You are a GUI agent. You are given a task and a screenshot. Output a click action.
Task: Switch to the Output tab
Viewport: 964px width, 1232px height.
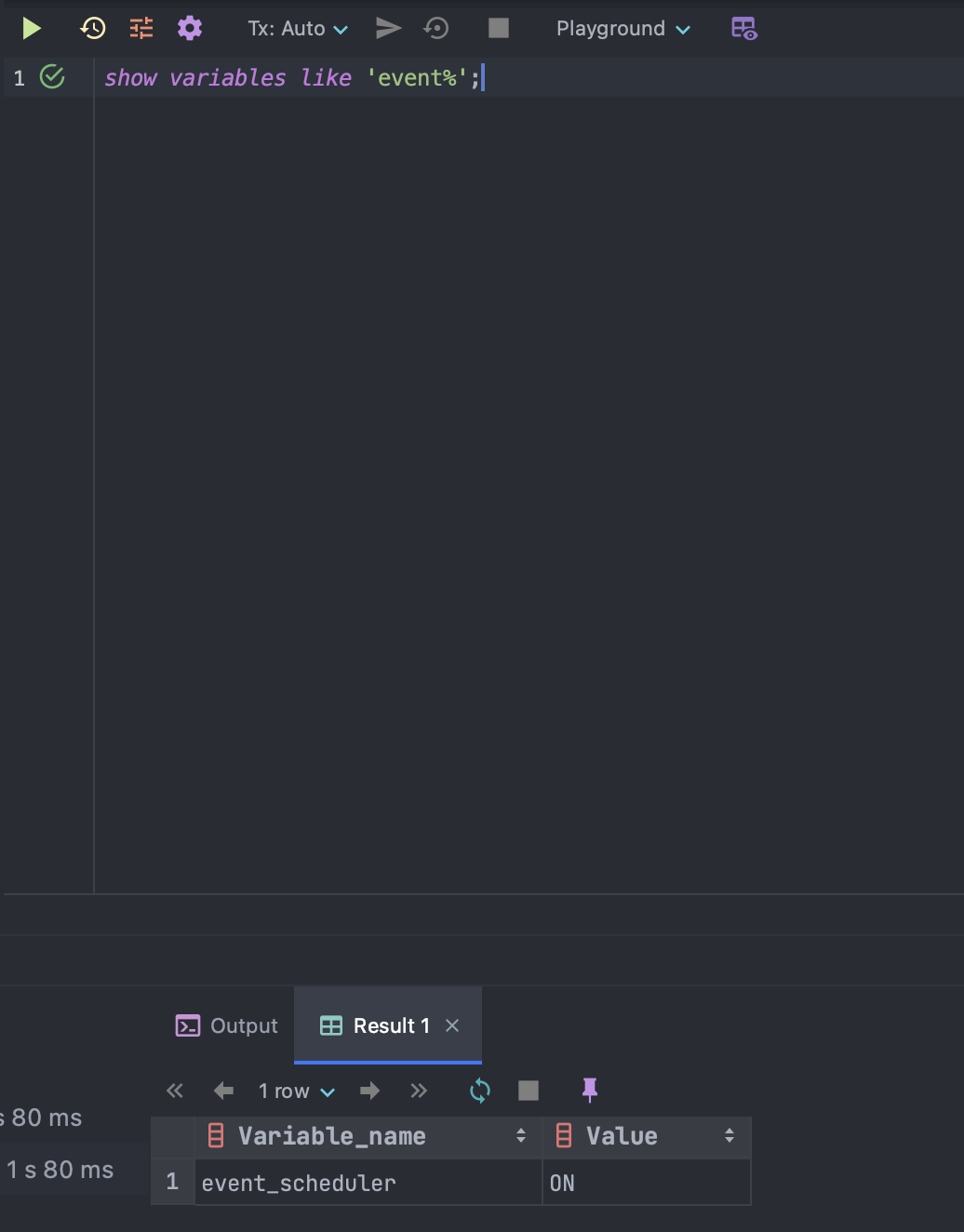[227, 1025]
